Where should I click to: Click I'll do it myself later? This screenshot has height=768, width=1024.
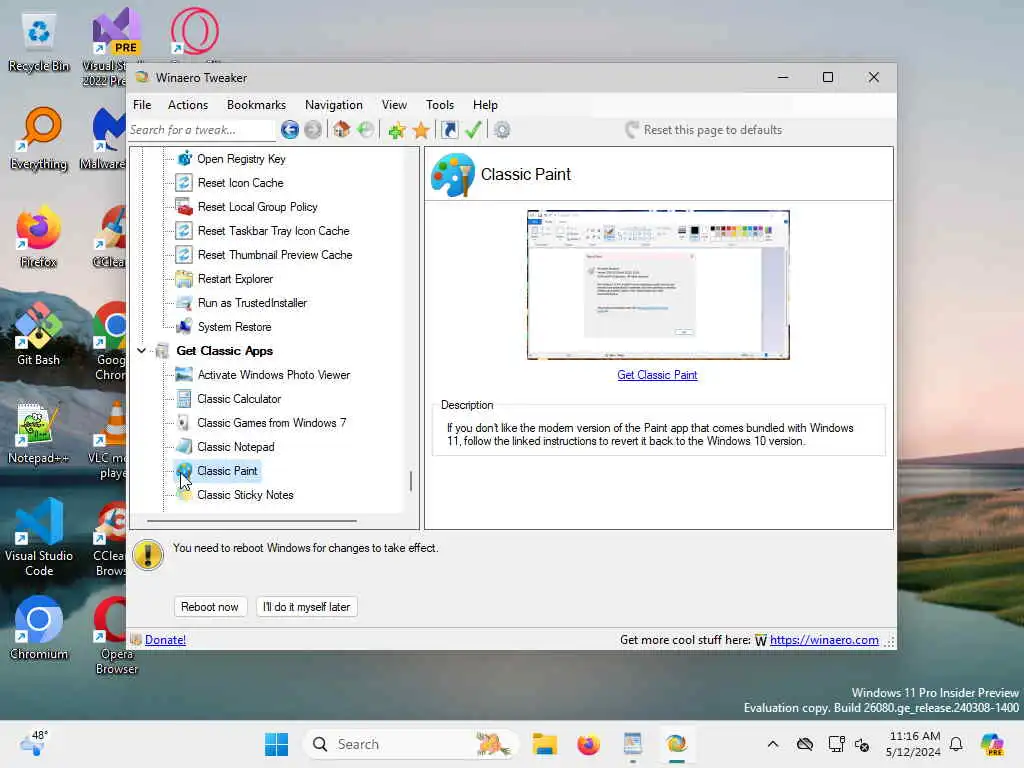[x=306, y=607]
